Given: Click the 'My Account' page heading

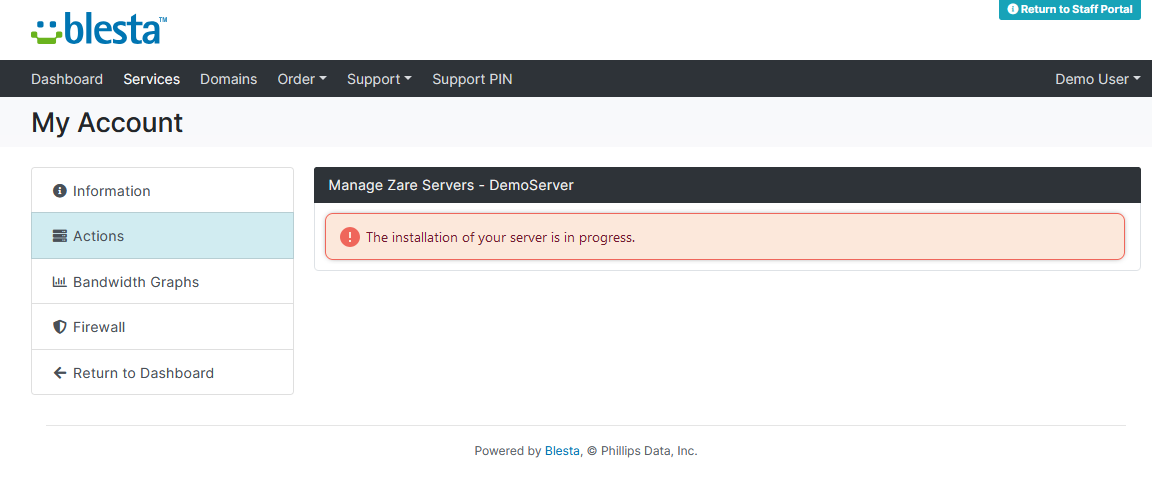Looking at the screenshot, I should click(x=107, y=122).
